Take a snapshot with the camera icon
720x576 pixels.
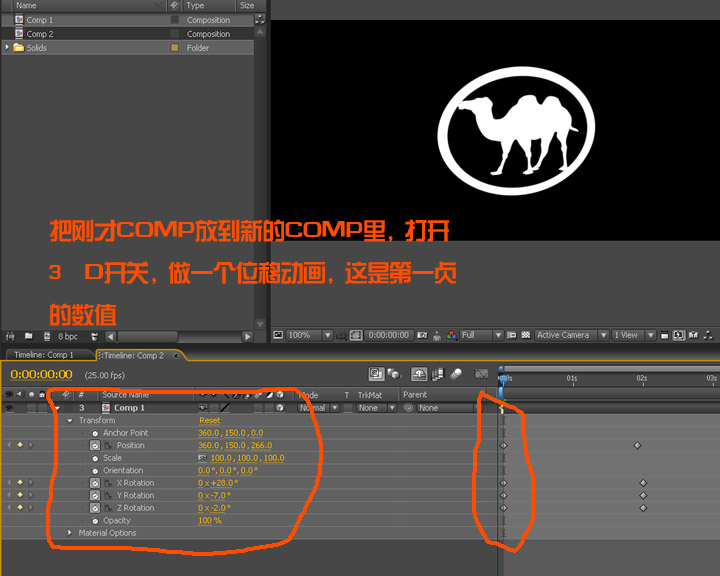[x=422, y=335]
